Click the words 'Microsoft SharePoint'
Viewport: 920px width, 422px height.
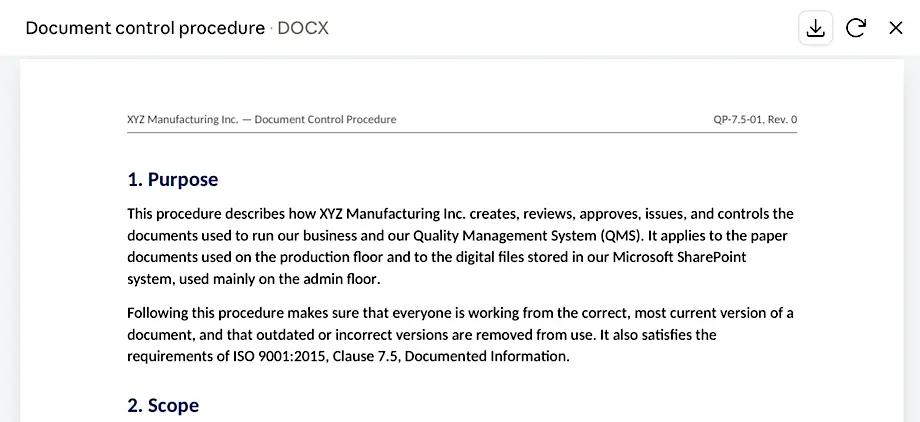[x=679, y=257]
